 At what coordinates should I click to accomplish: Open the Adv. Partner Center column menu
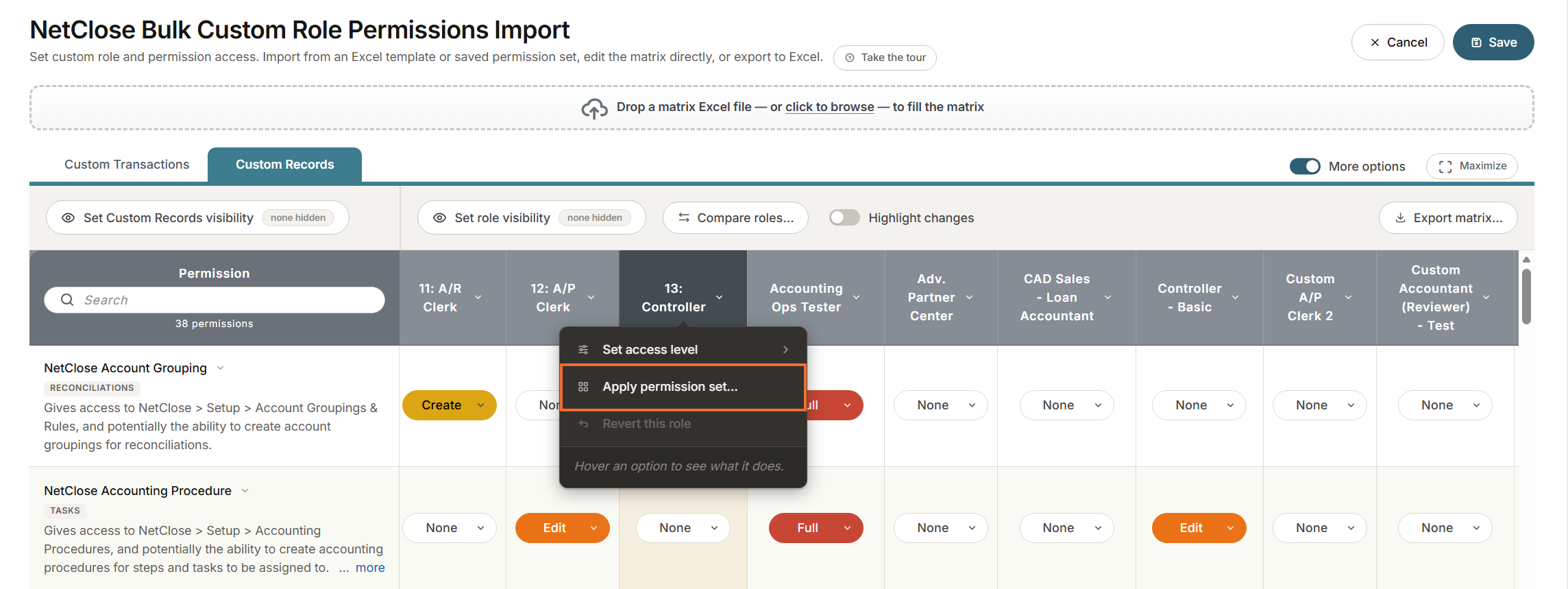click(970, 298)
